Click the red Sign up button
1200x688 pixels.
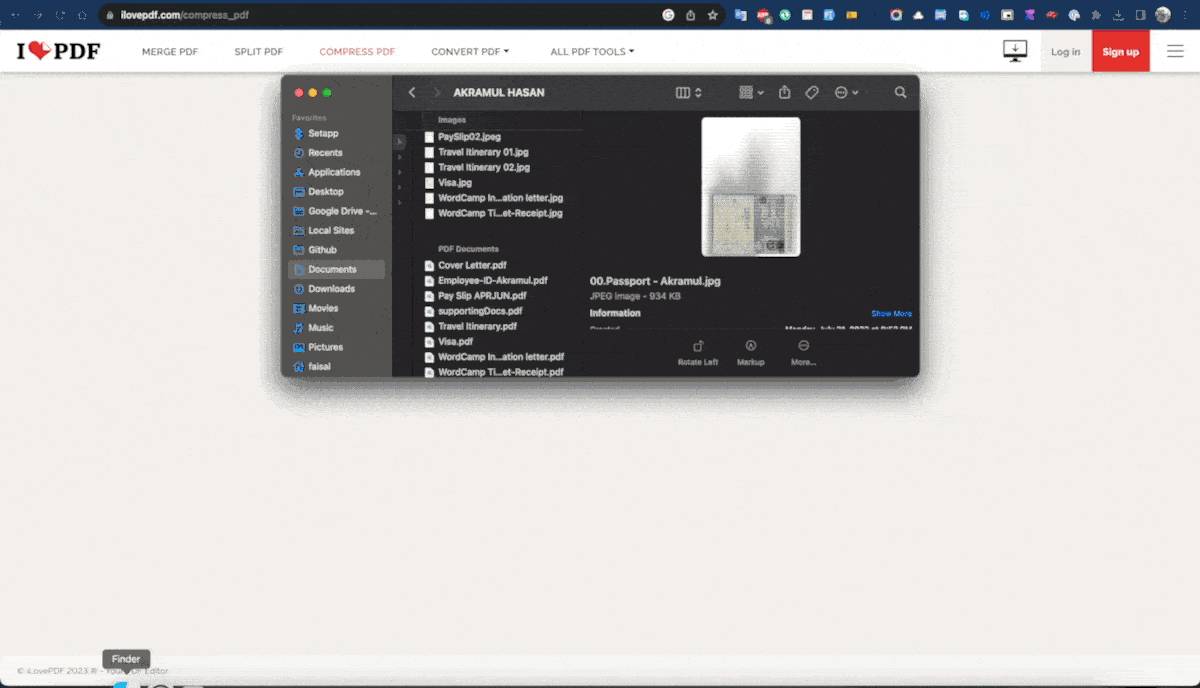pos(1121,52)
